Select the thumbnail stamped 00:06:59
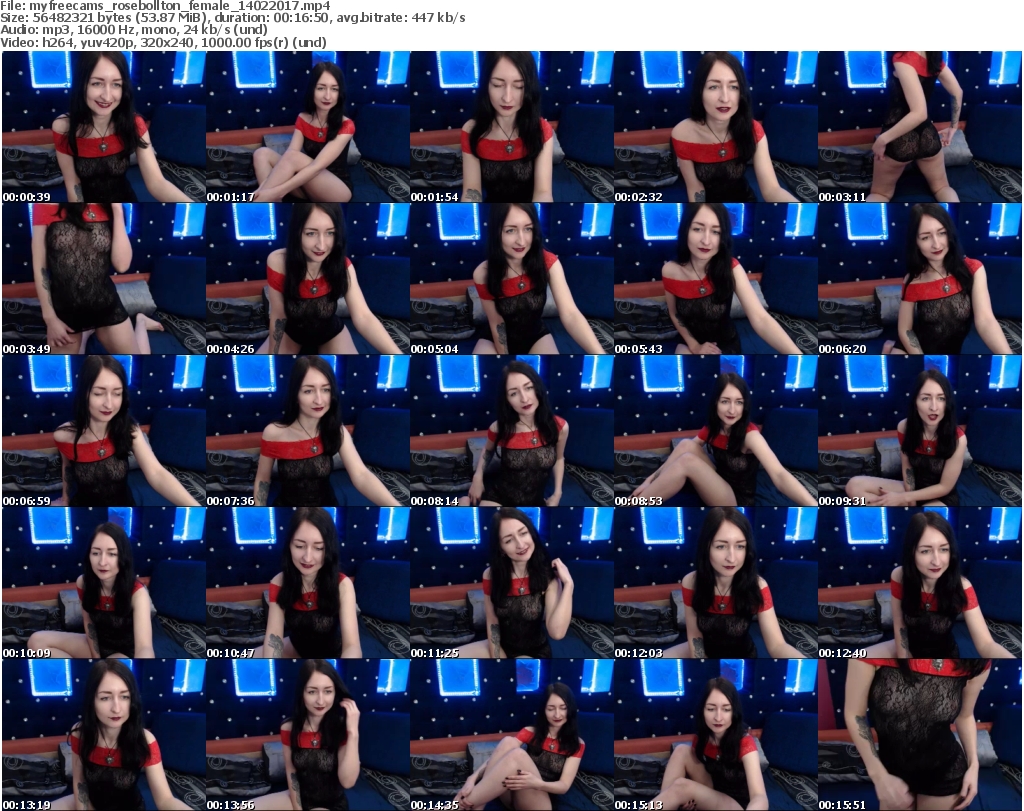1024x811 pixels. (x=104, y=431)
